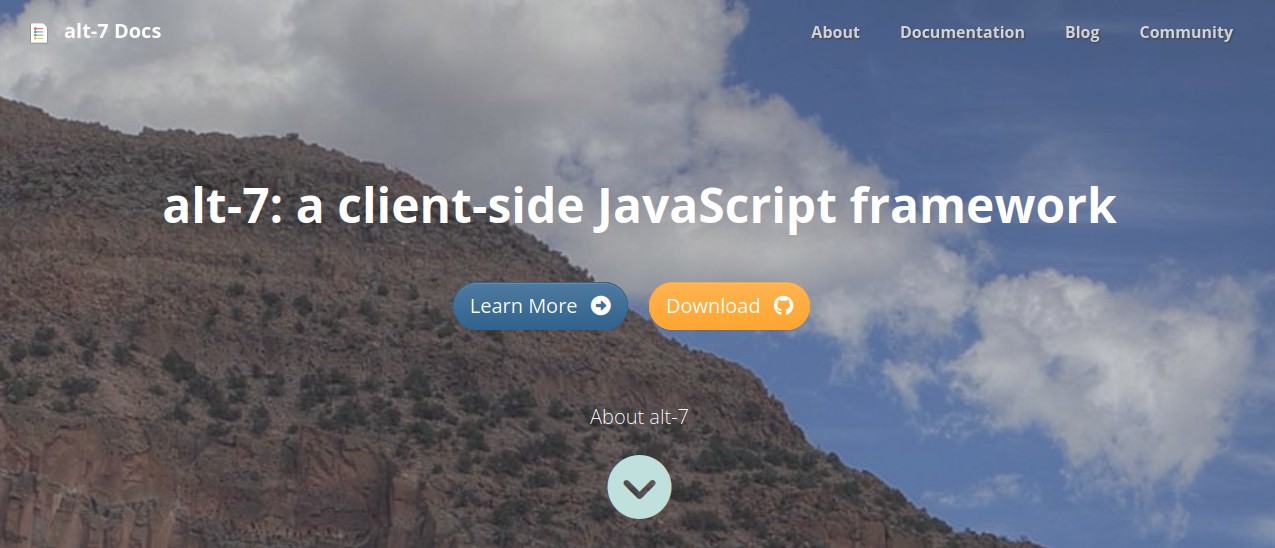The width and height of the screenshot is (1275, 548).
Task: Click the alt-7 Docs logo icon
Action: point(39,32)
